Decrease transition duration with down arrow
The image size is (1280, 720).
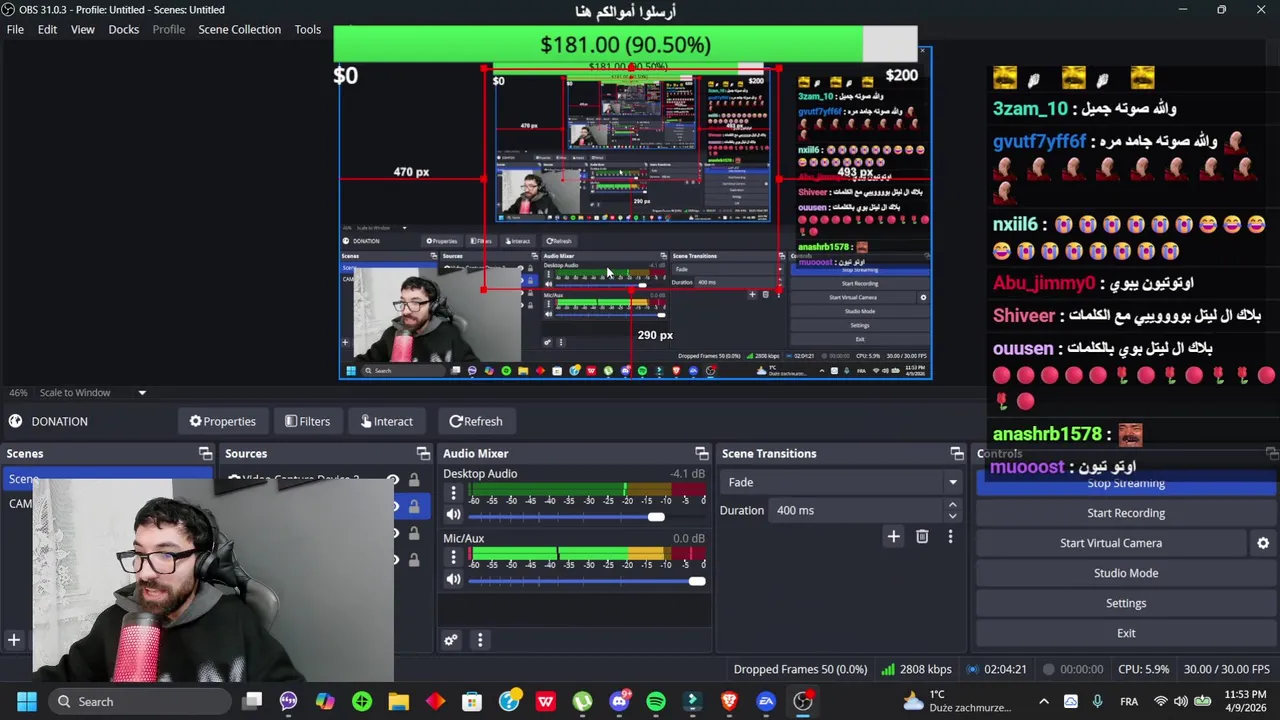click(952, 515)
